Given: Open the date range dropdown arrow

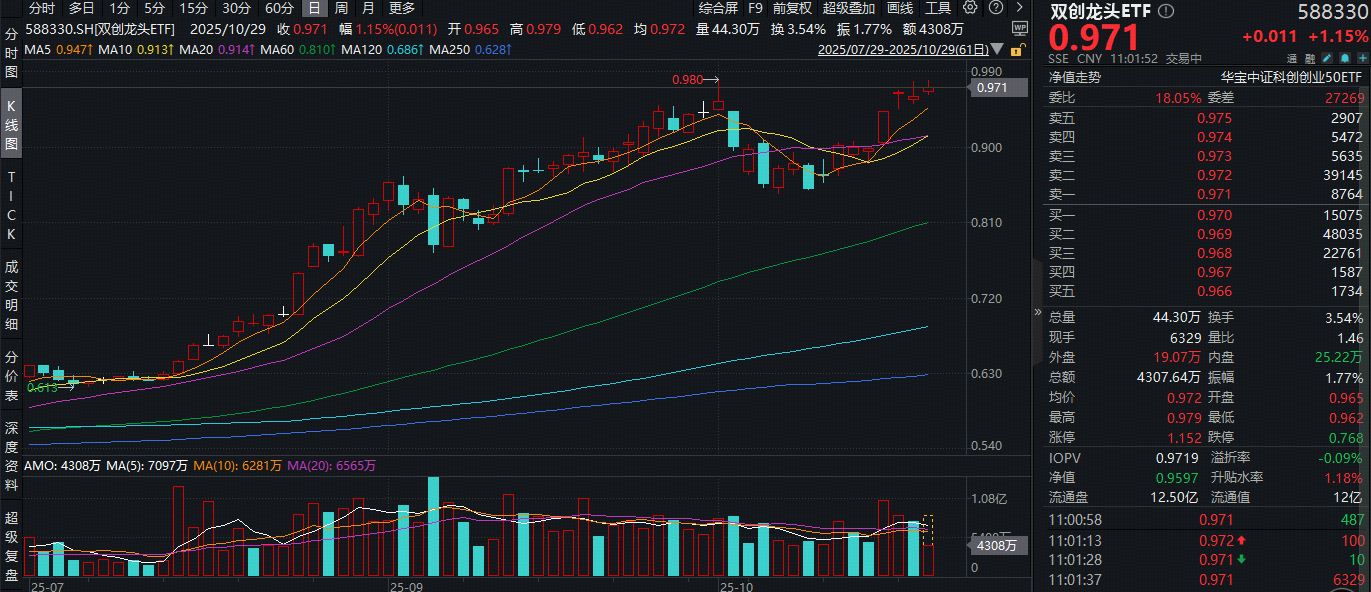Looking at the screenshot, I should pyautogui.click(x=996, y=49).
